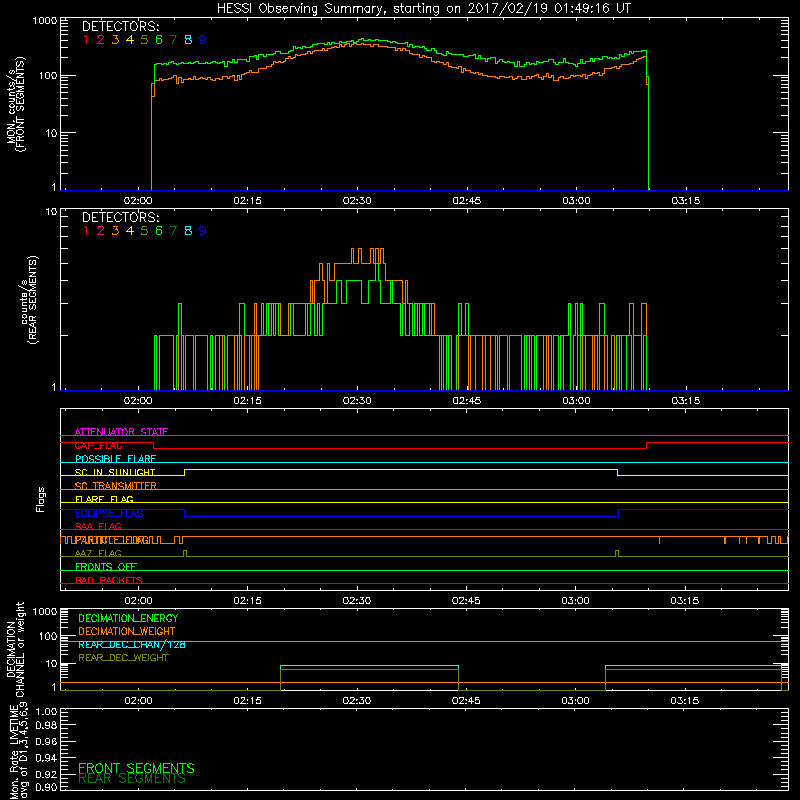Click the 1000 y-axis value on front segments plot
Screen dimensions: 800x800
point(45,21)
